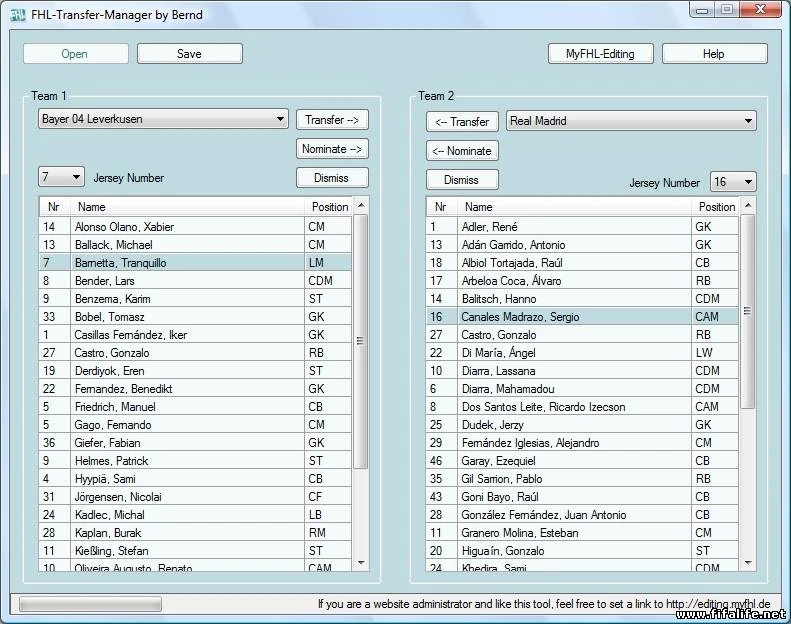Select Bobel, Tomasz row

195,317
